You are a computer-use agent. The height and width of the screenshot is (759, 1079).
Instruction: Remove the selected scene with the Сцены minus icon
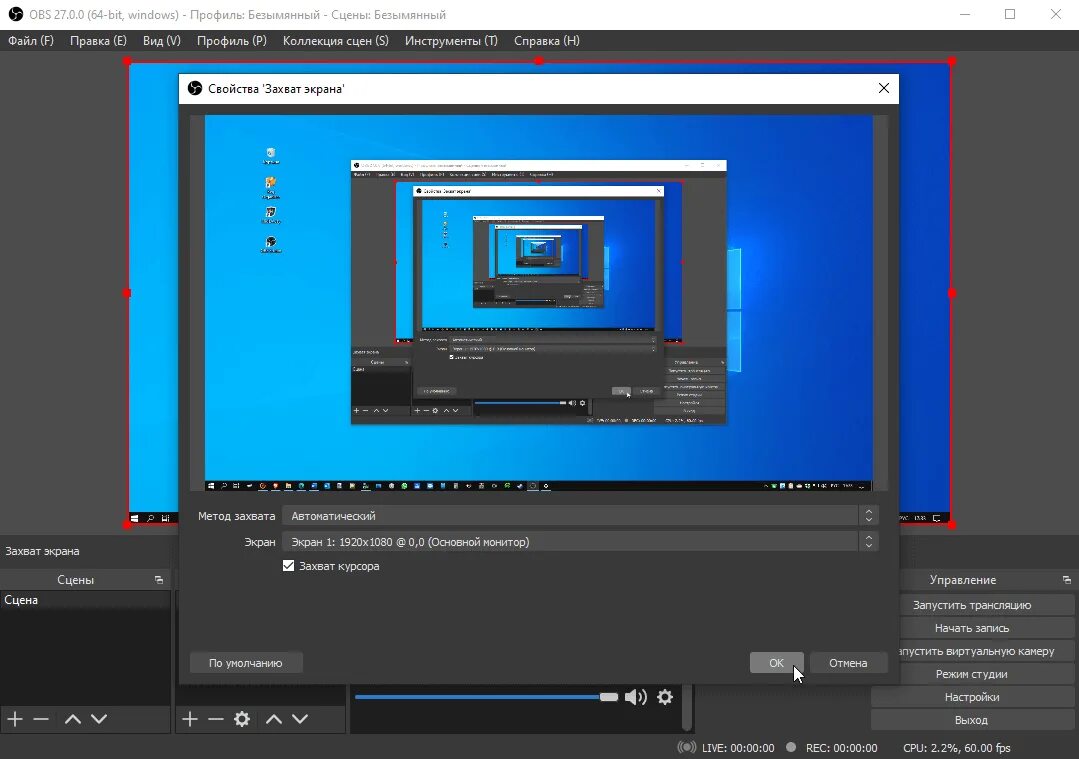click(41, 719)
